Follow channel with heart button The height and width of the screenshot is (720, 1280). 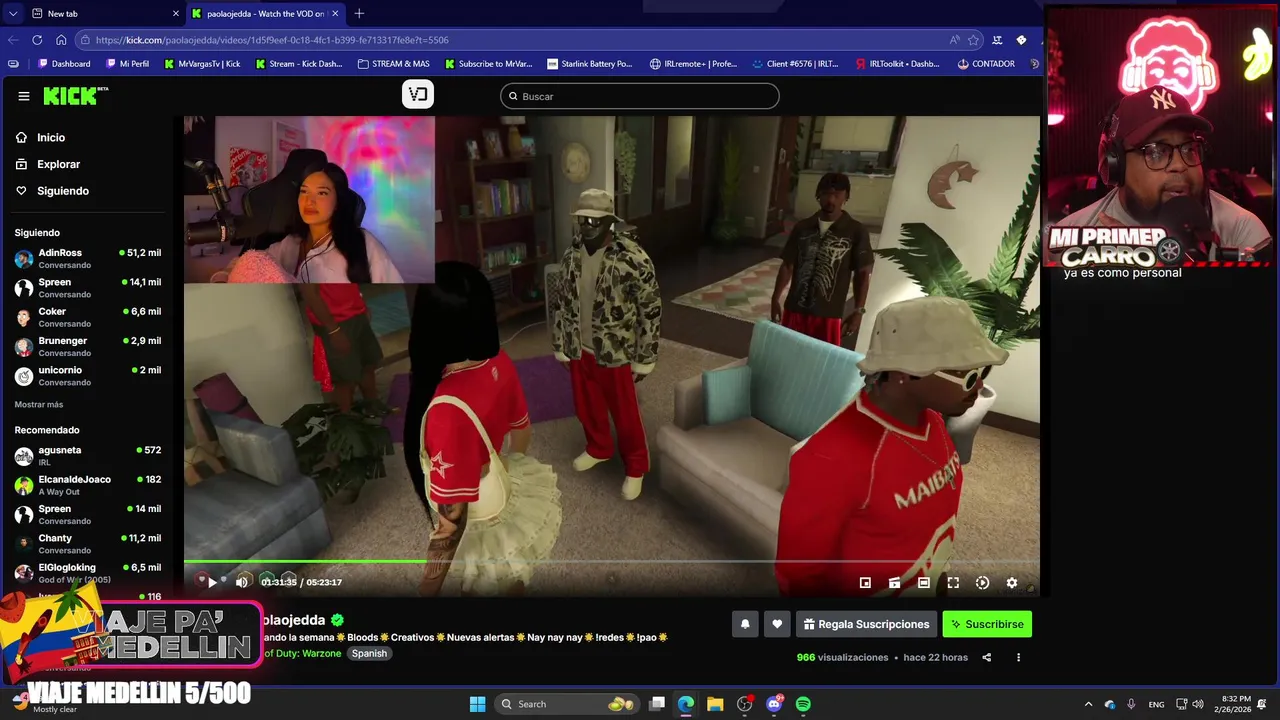[x=777, y=624]
